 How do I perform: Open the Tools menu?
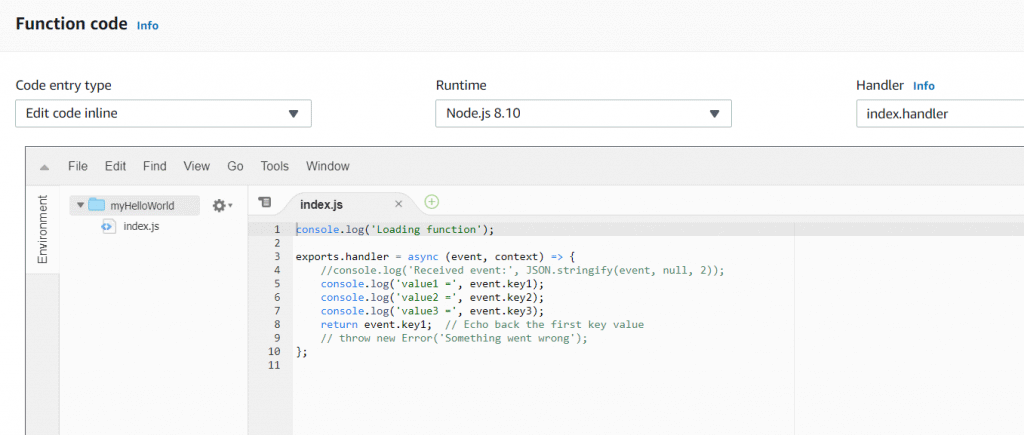274,167
